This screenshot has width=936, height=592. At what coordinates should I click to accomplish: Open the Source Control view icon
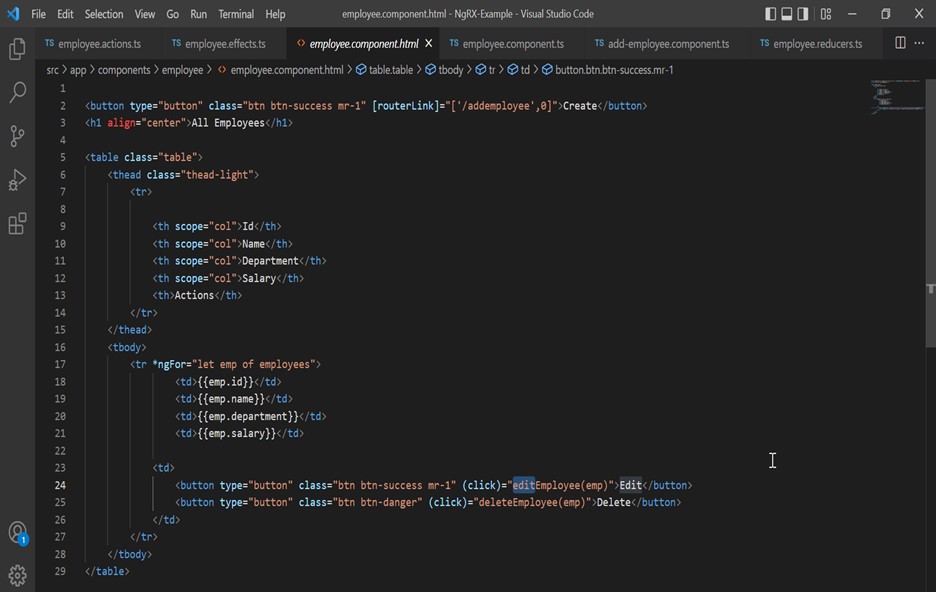pos(17,136)
